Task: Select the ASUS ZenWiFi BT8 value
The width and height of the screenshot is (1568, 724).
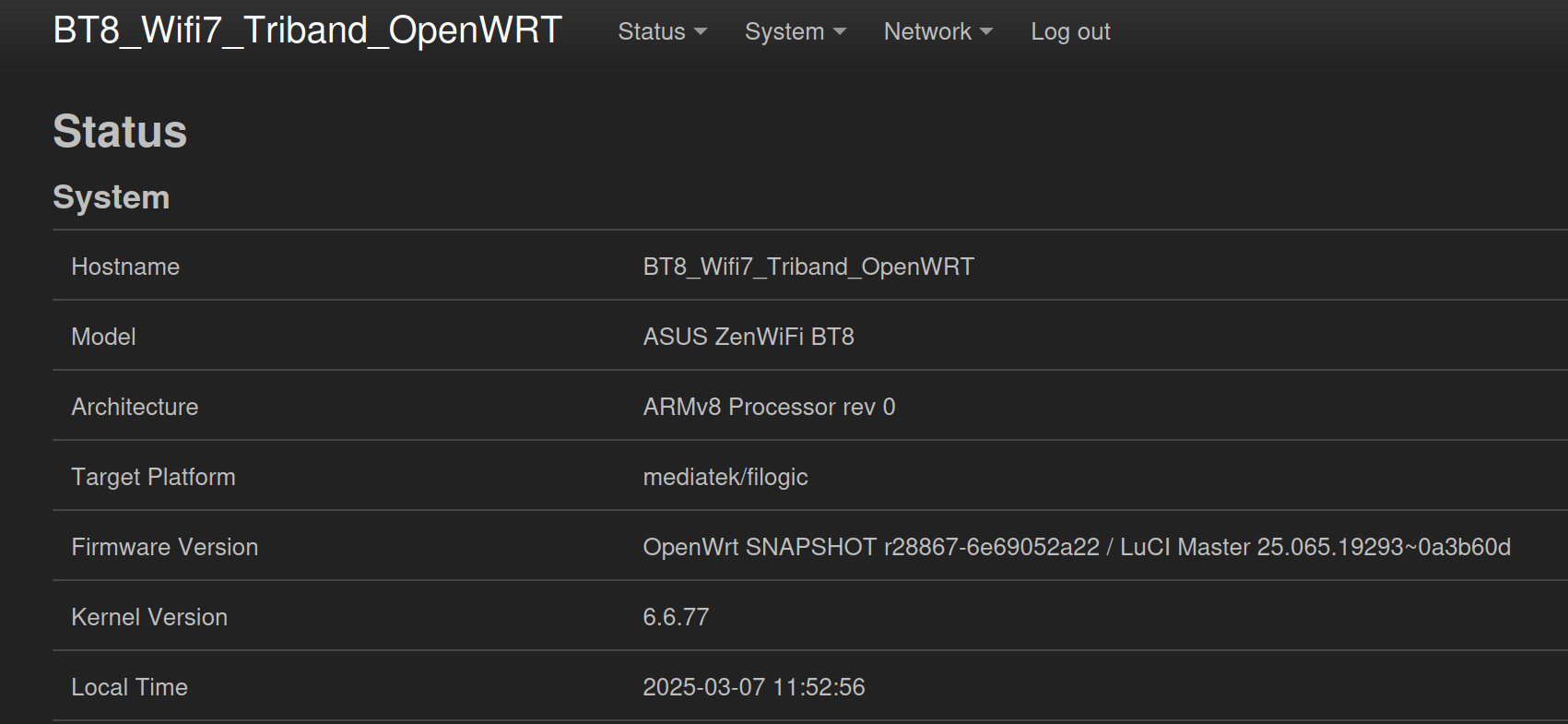Action: (749, 337)
